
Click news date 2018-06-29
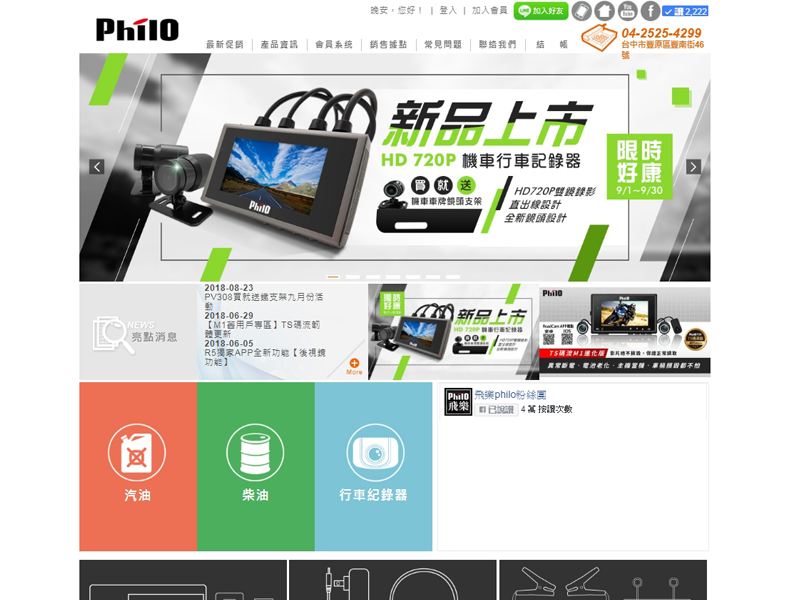pyautogui.click(x=229, y=316)
